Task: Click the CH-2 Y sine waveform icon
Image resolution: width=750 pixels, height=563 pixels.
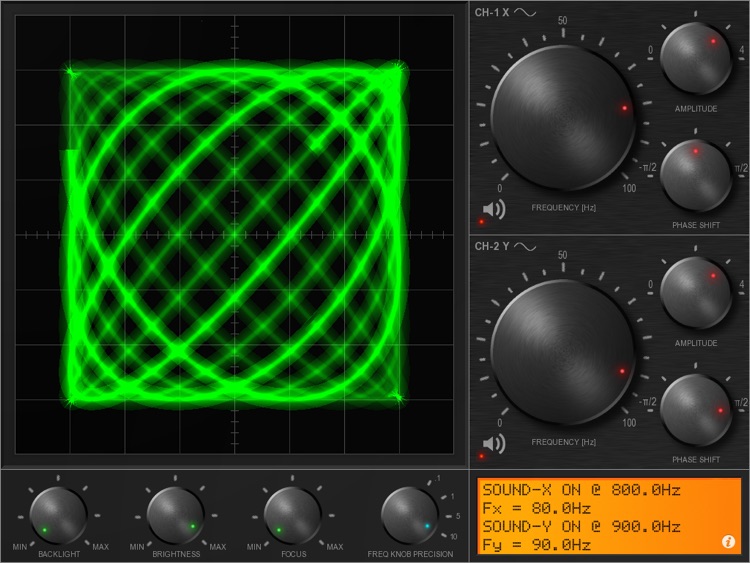Action: tap(525, 247)
